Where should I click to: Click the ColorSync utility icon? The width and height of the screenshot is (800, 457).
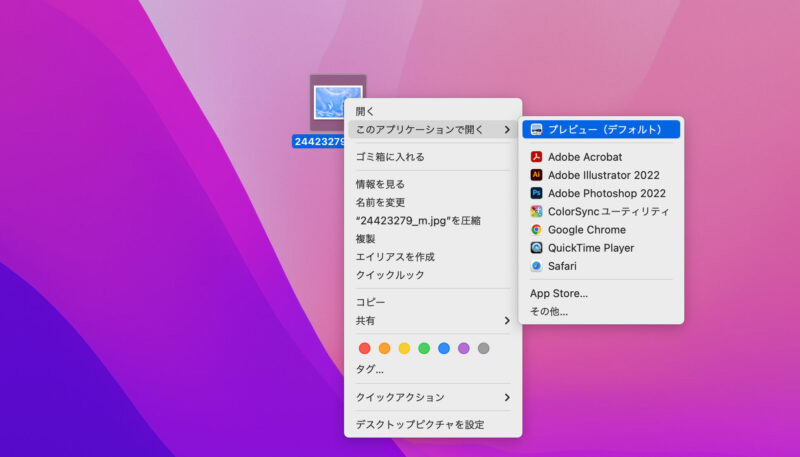(536, 211)
